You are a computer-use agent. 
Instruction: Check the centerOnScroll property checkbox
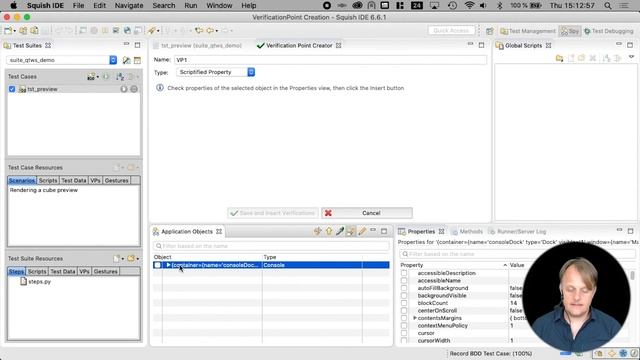click(x=404, y=311)
